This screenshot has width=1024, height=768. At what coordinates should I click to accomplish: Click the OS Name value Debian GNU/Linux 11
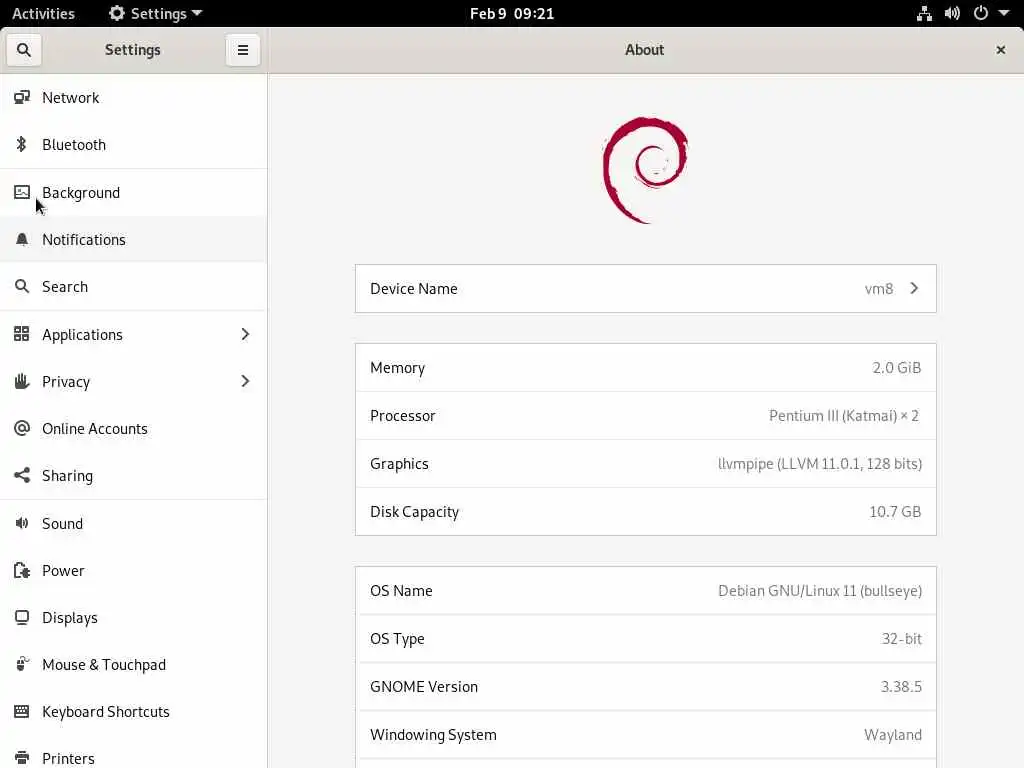pyautogui.click(x=820, y=590)
